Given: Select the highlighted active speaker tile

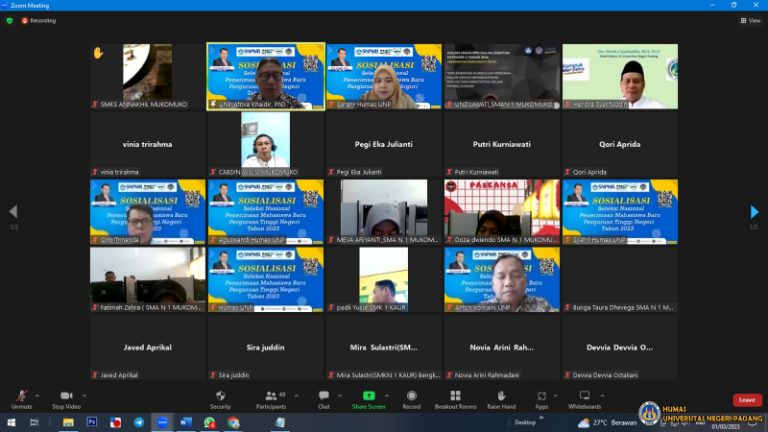Looking at the screenshot, I should 265,76.
